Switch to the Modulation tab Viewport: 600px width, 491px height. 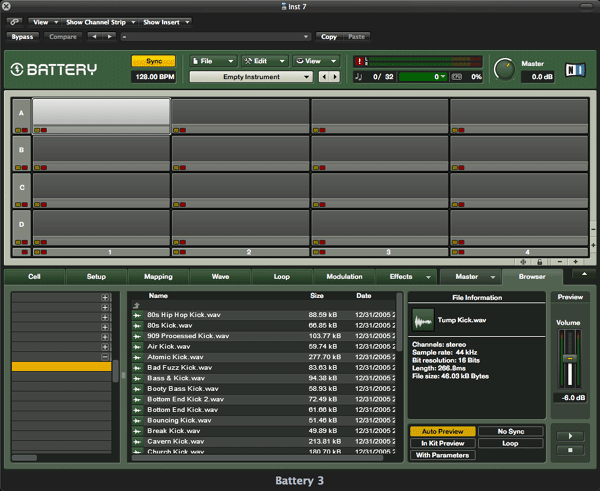344,277
